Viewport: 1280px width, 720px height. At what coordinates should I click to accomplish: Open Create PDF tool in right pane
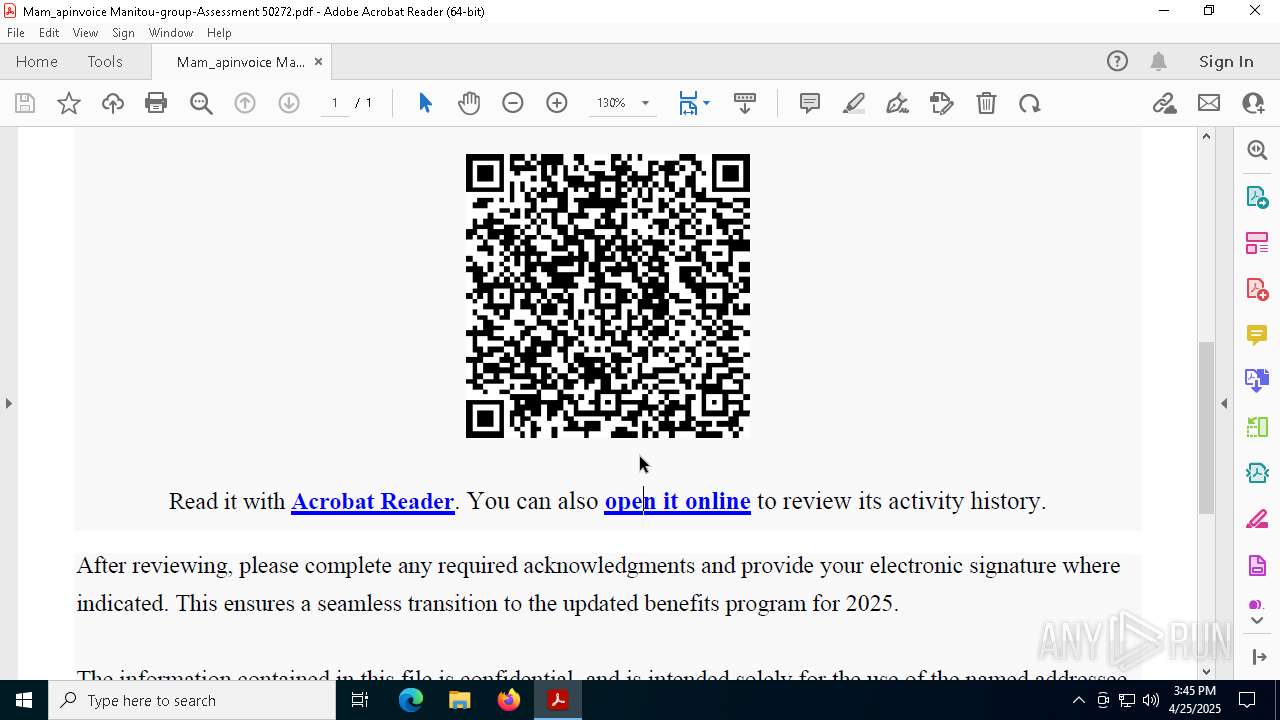click(x=1257, y=288)
